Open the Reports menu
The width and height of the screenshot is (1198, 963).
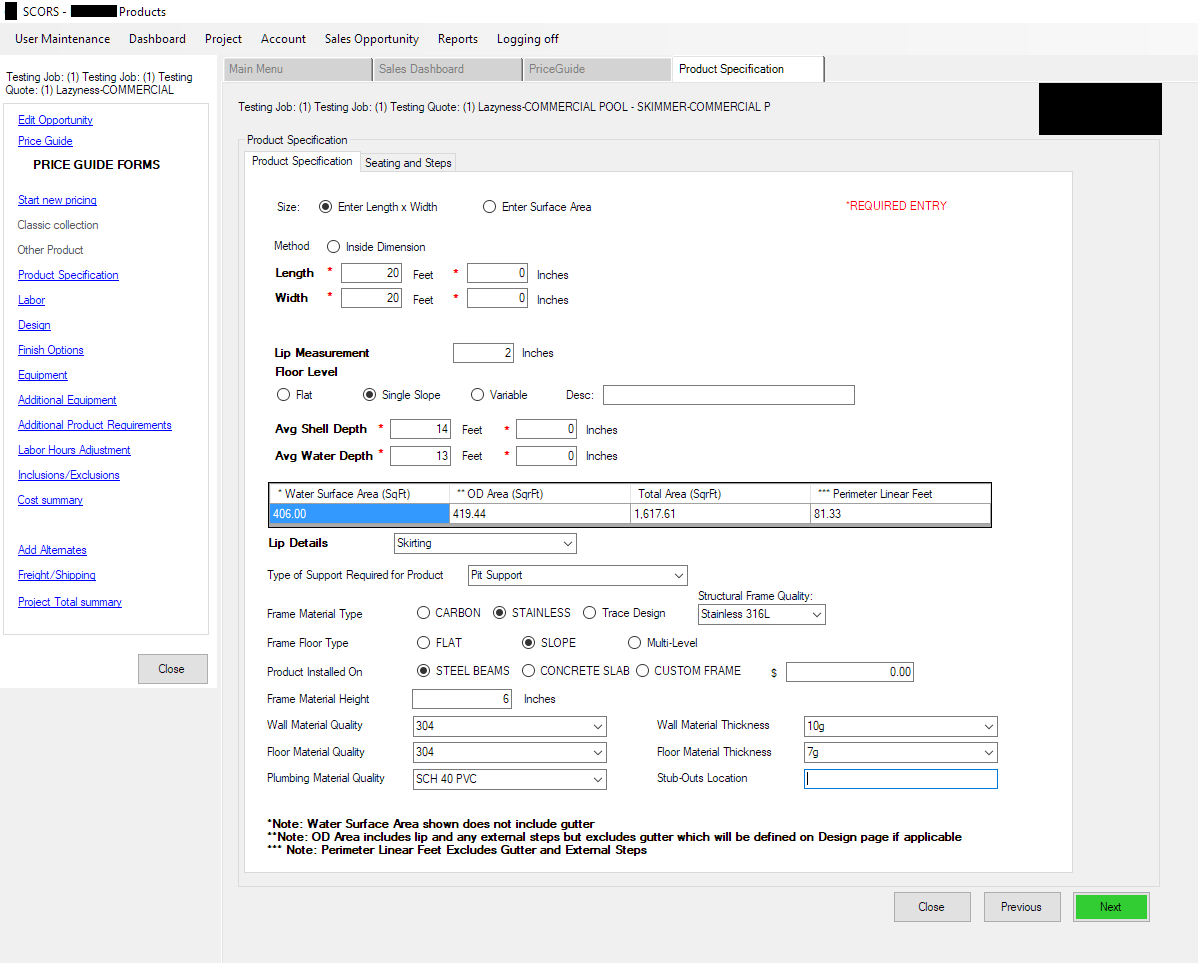(458, 39)
